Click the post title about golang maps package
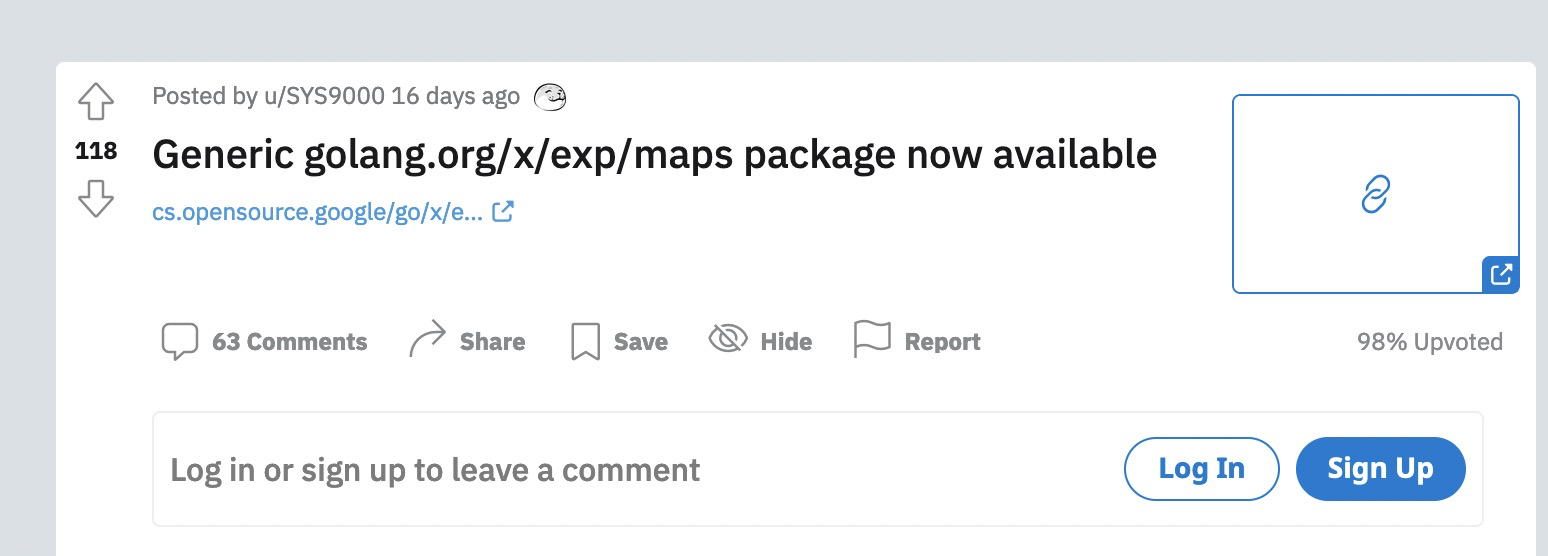The width and height of the screenshot is (1548, 556). pos(654,155)
